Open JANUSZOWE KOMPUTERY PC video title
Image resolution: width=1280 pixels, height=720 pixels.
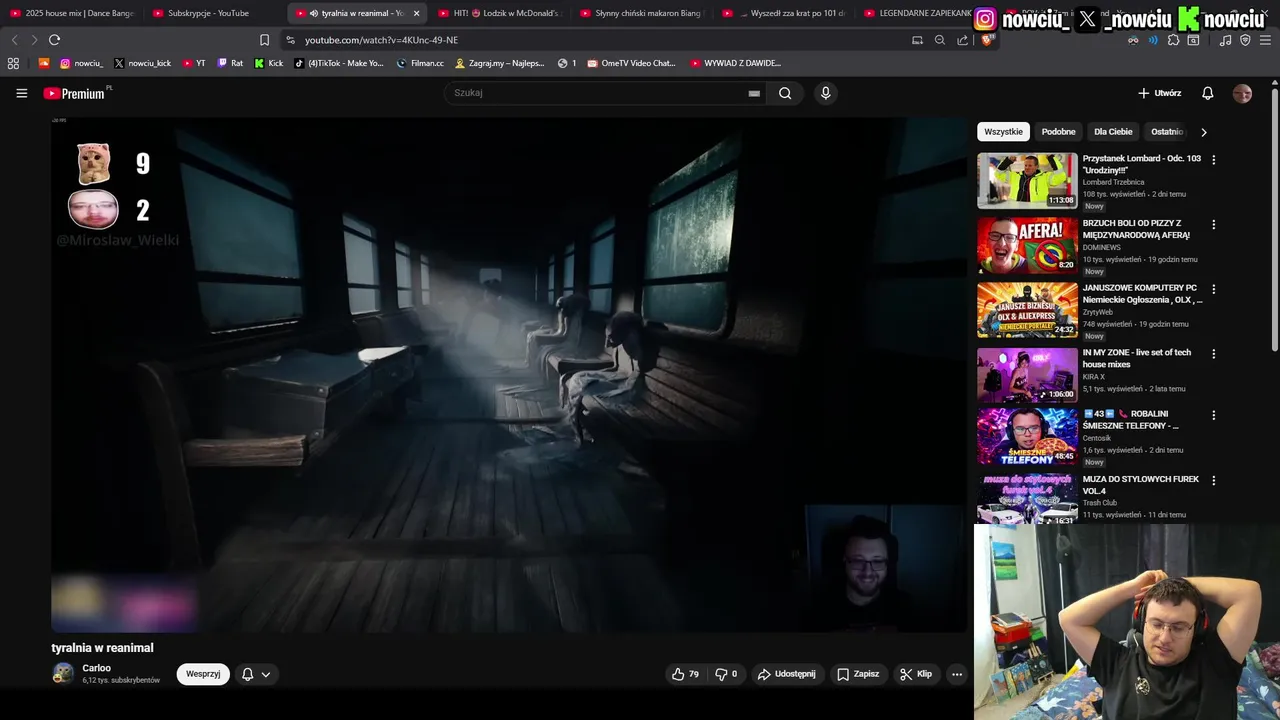click(1142, 294)
